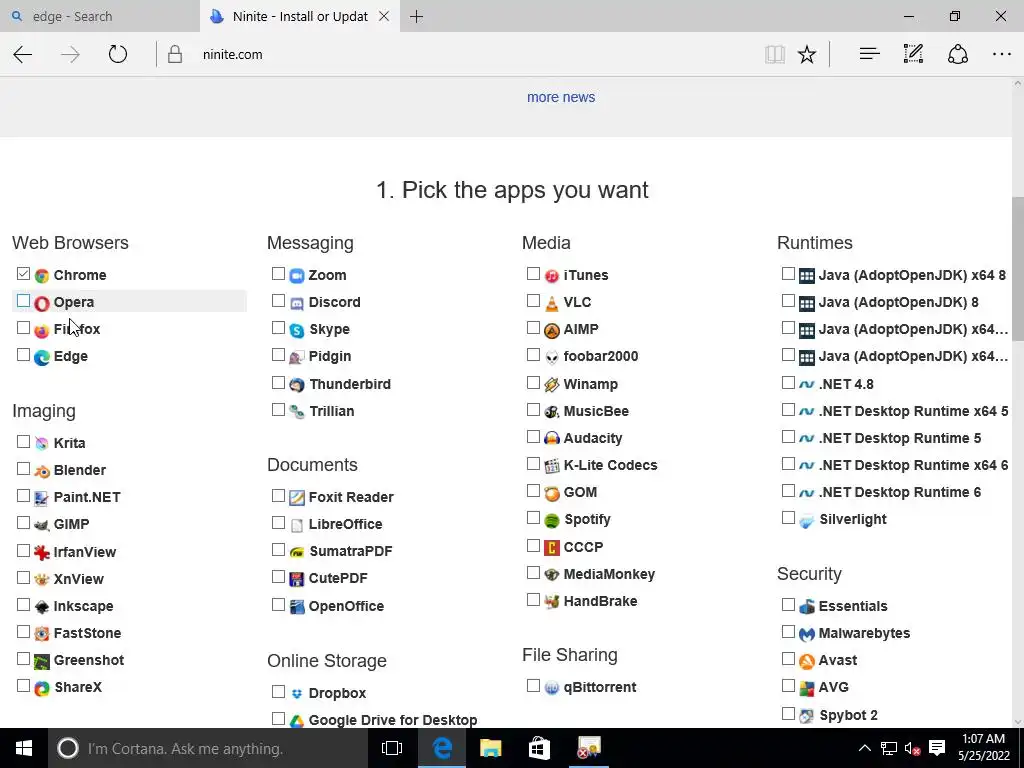Click the Inkscape icon
This screenshot has height=768, width=1024.
pos(42,607)
